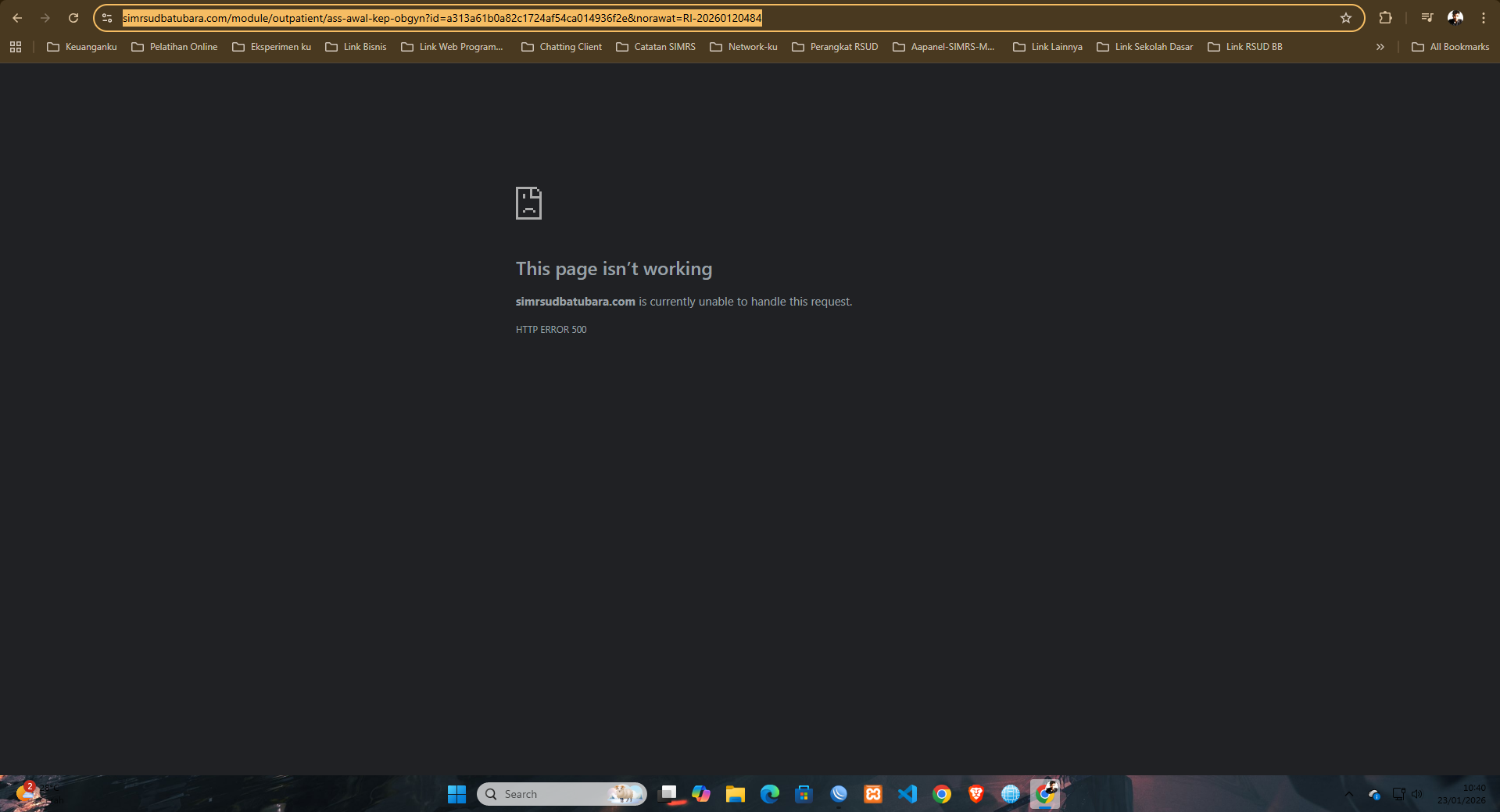Click the taskbar Search box
Screen dimensions: 1500x812
click(562, 794)
